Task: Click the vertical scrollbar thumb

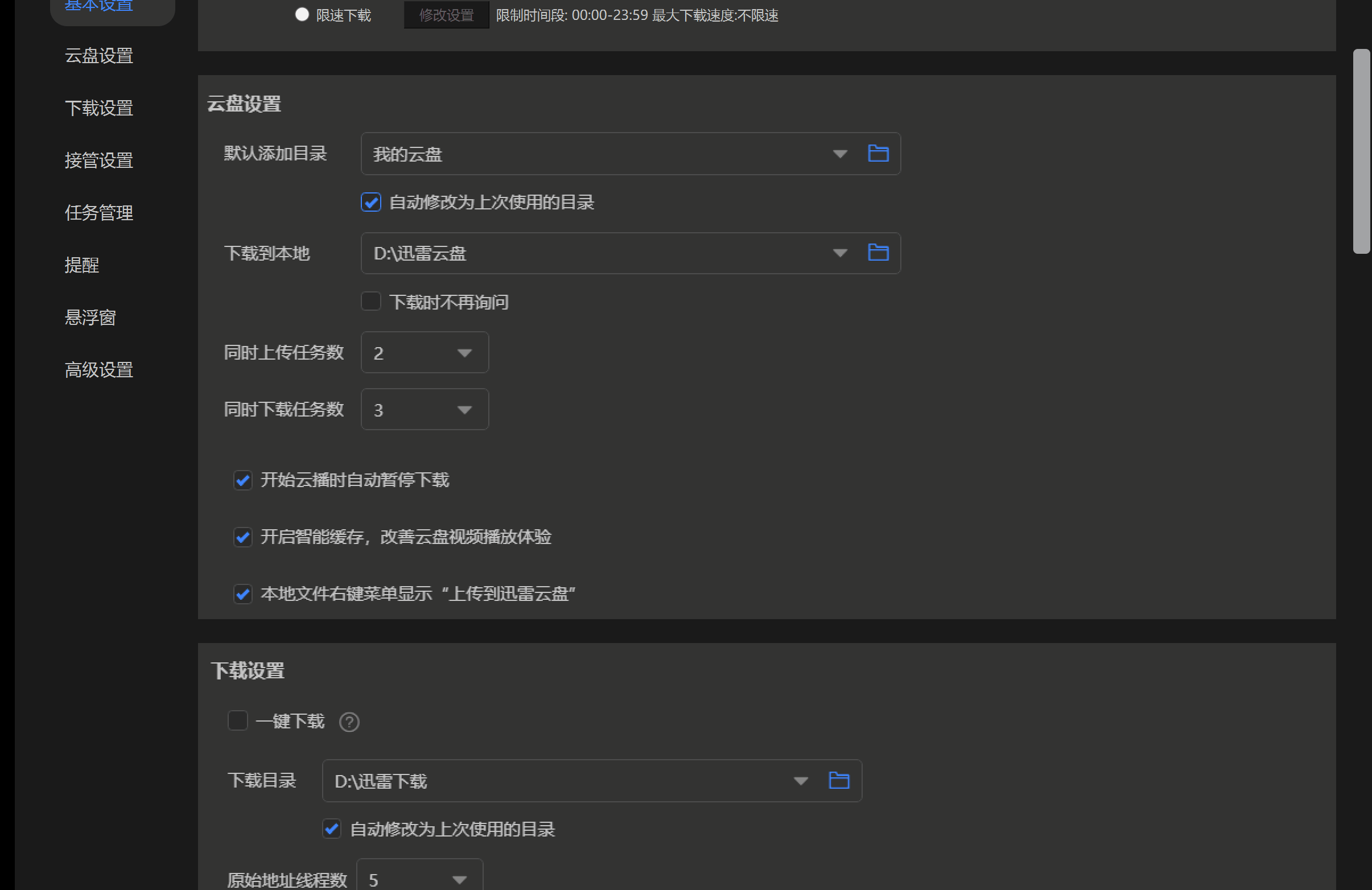Action: [1361, 151]
